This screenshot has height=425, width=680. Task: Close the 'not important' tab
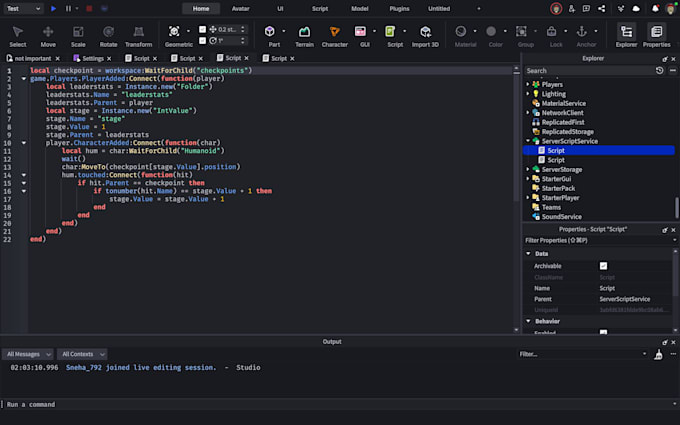[58, 59]
